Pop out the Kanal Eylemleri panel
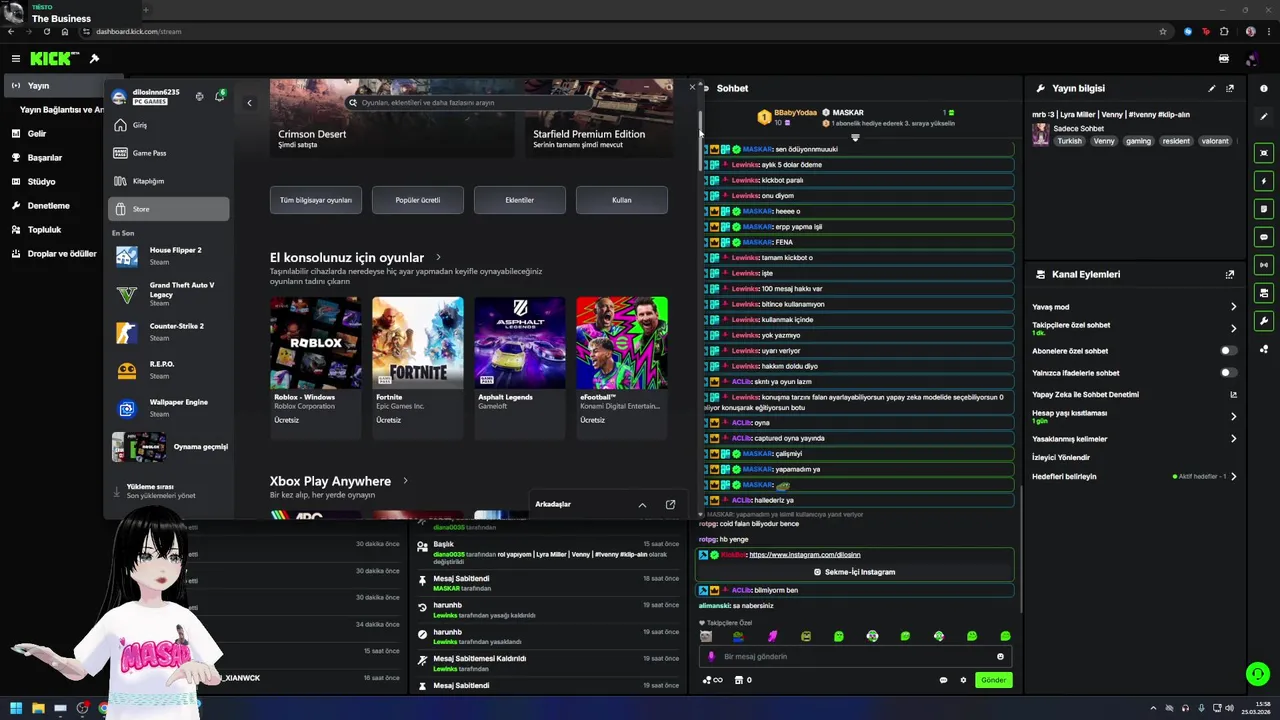 [x=1230, y=274]
